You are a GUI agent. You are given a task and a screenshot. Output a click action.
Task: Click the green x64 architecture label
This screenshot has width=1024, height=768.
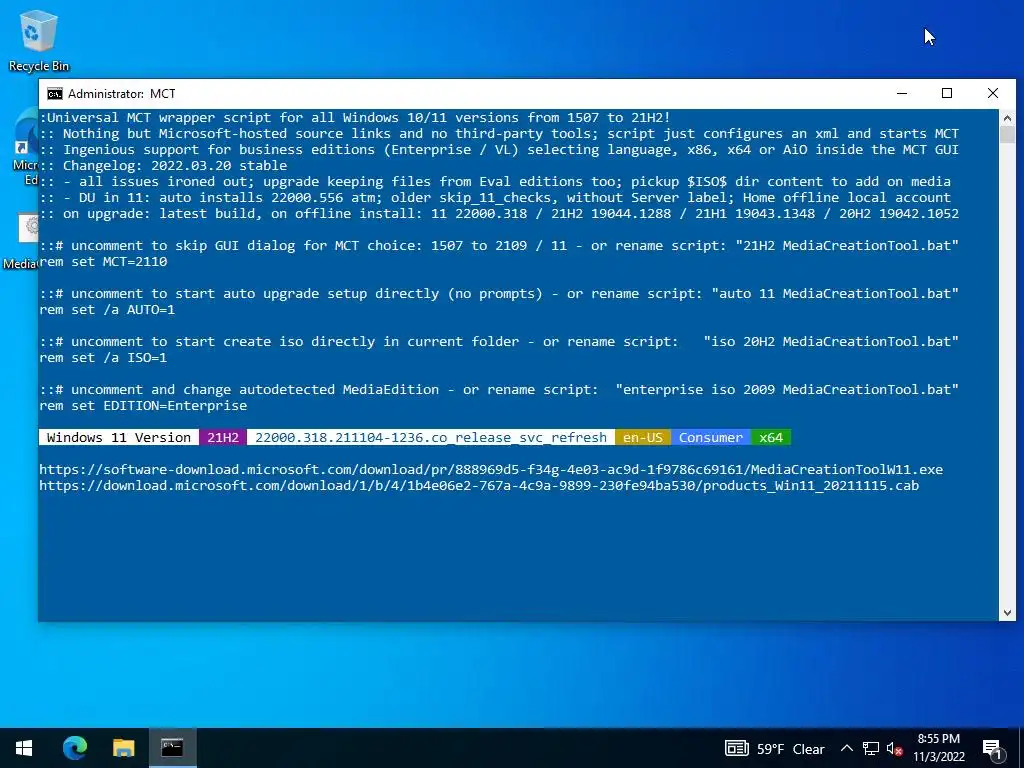[771, 437]
